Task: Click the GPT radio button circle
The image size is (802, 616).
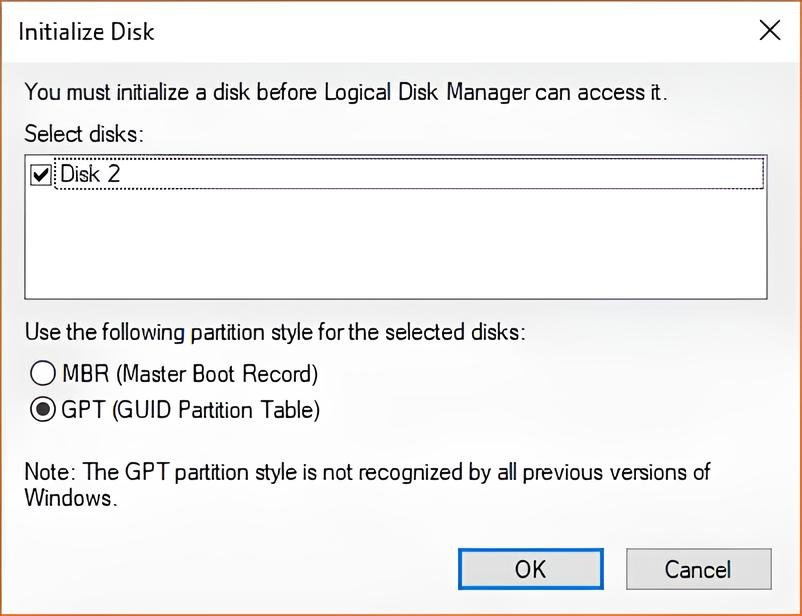Action: pos(42,409)
